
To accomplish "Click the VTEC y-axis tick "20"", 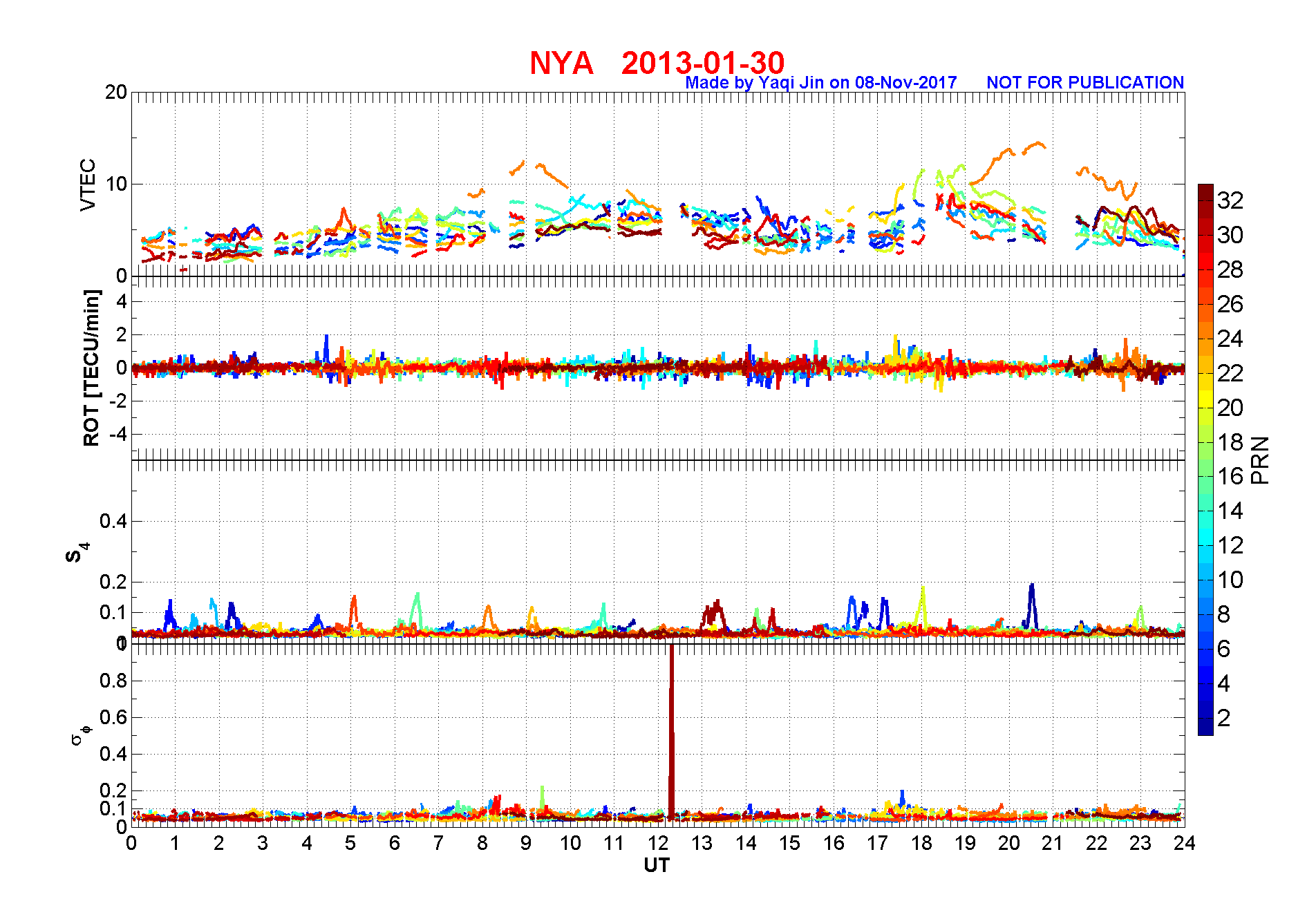I will [116, 92].
